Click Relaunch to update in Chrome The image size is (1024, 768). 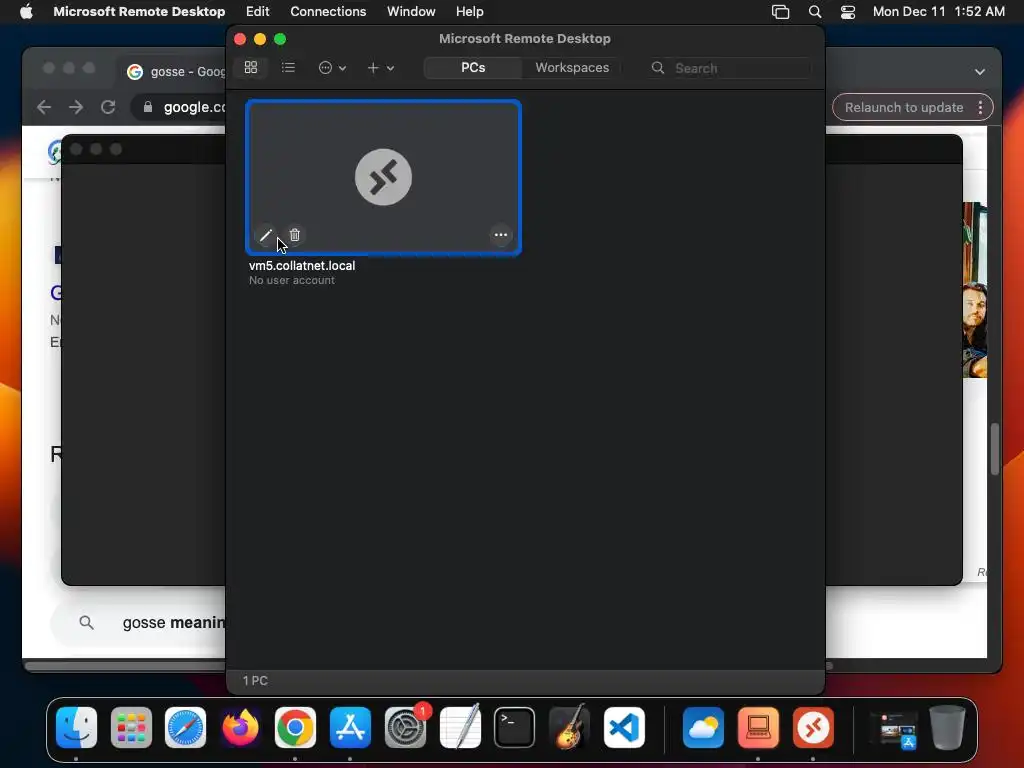click(904, 108)
